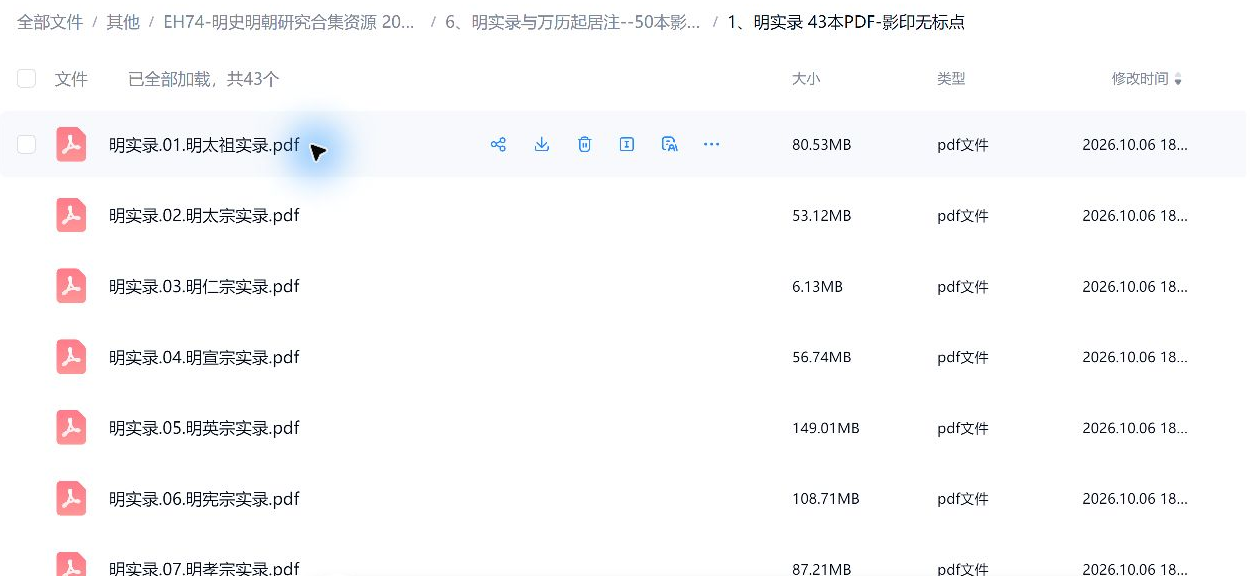Open AI document assistant for 明太祖实录.pdf
Screen dimensions: 1250x576
tap(670, 145)
